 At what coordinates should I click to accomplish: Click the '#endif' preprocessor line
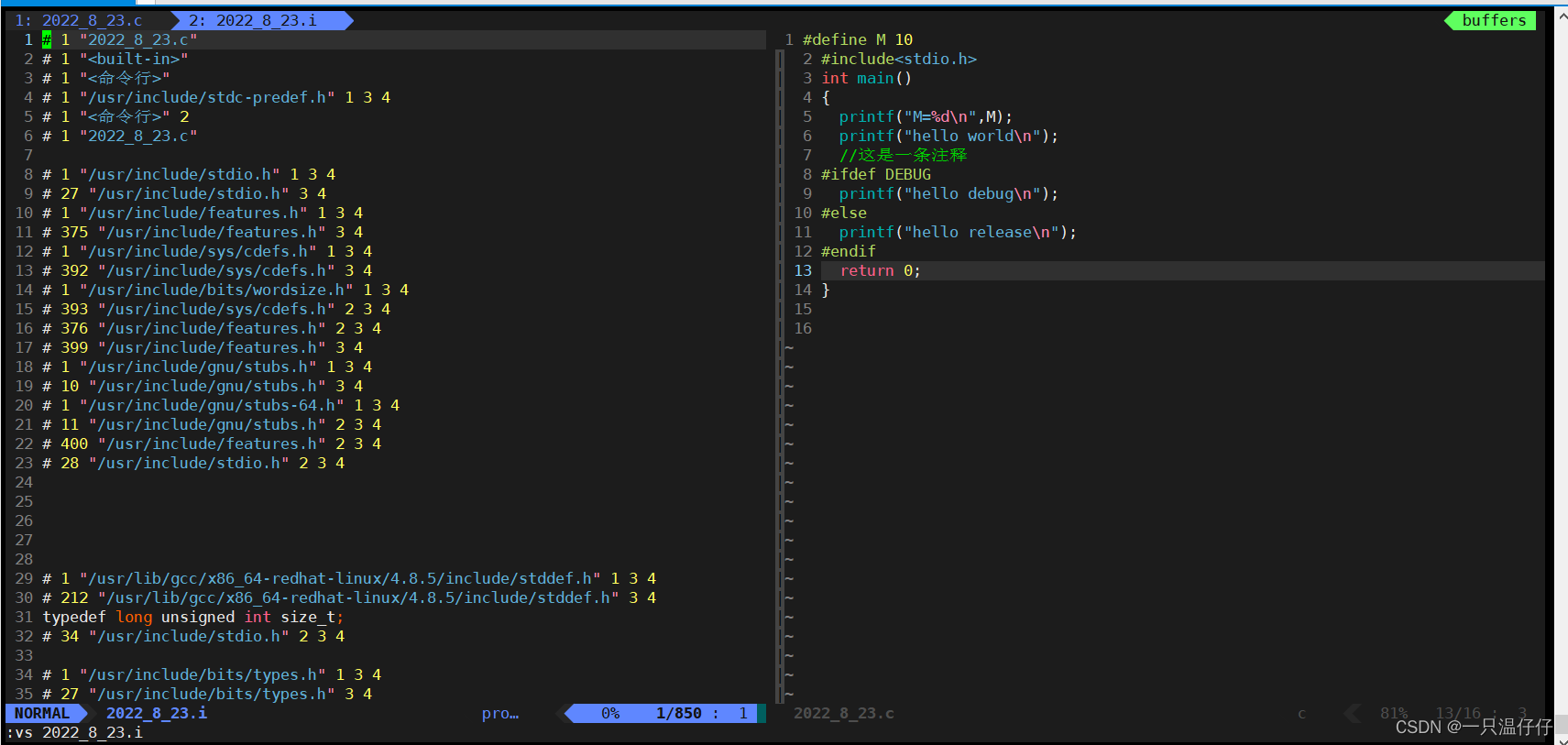tap(849, 251)
